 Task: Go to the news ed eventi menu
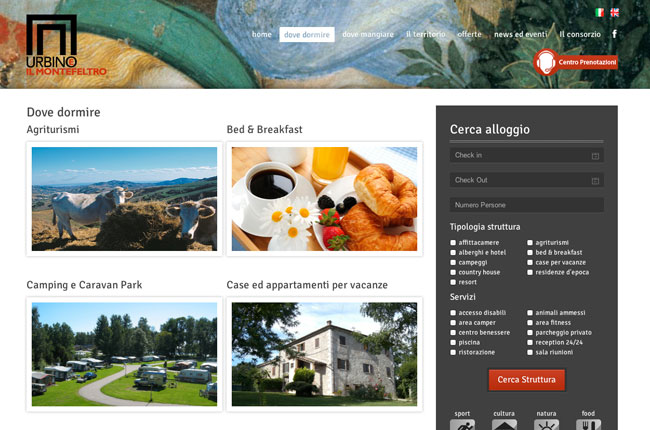point(520,34)
